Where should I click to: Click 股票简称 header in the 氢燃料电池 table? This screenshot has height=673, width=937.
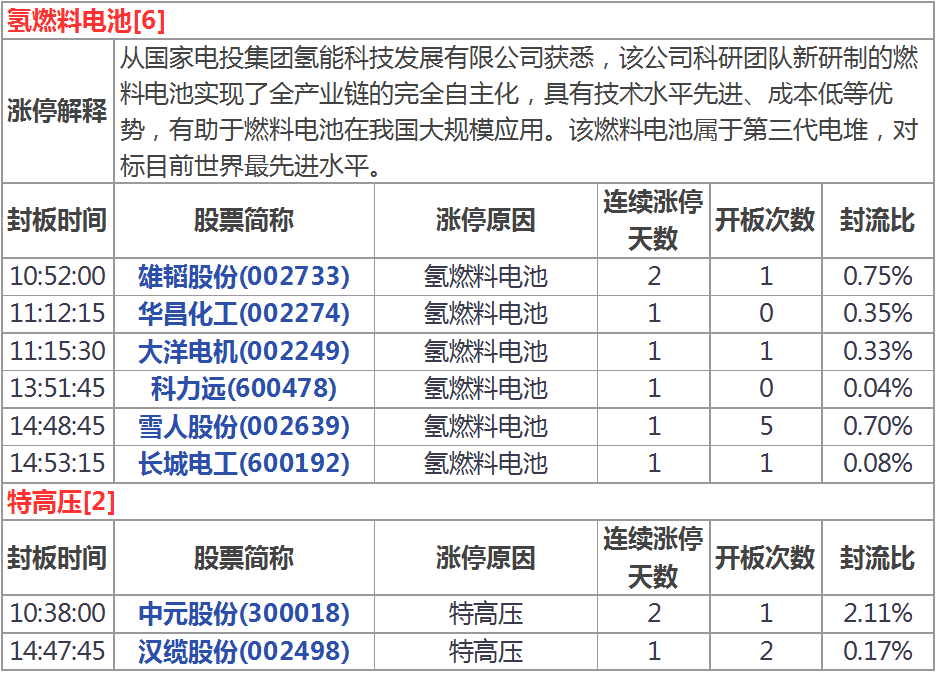pos(244,220)
